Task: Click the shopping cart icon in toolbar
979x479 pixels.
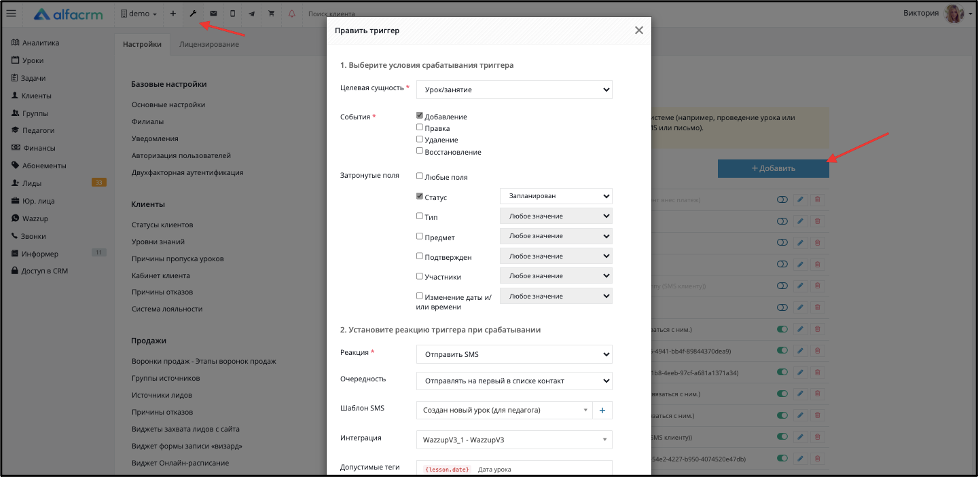Action: 272,14
